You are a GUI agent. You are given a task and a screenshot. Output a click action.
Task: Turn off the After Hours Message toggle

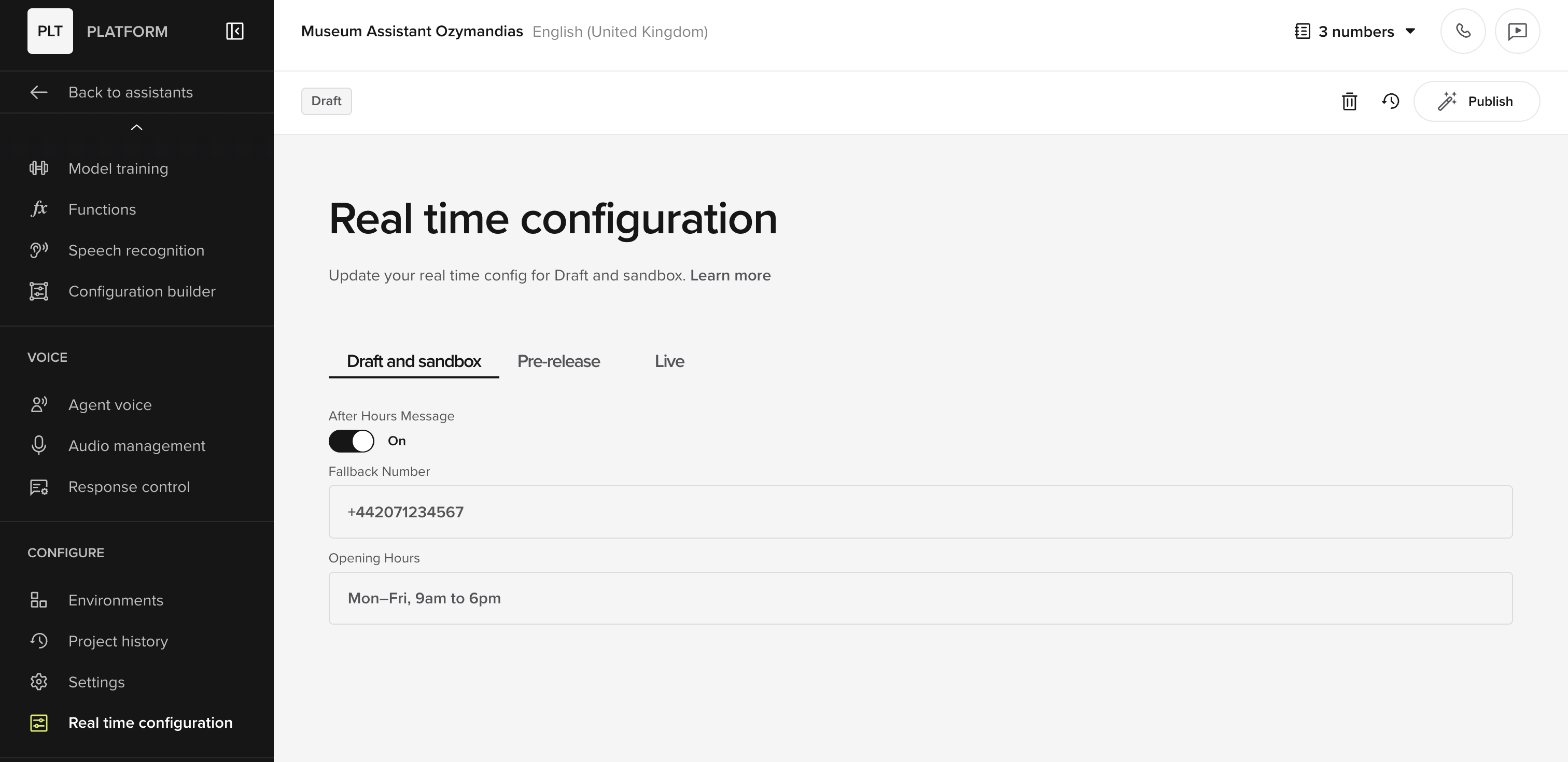coord(351,441)
